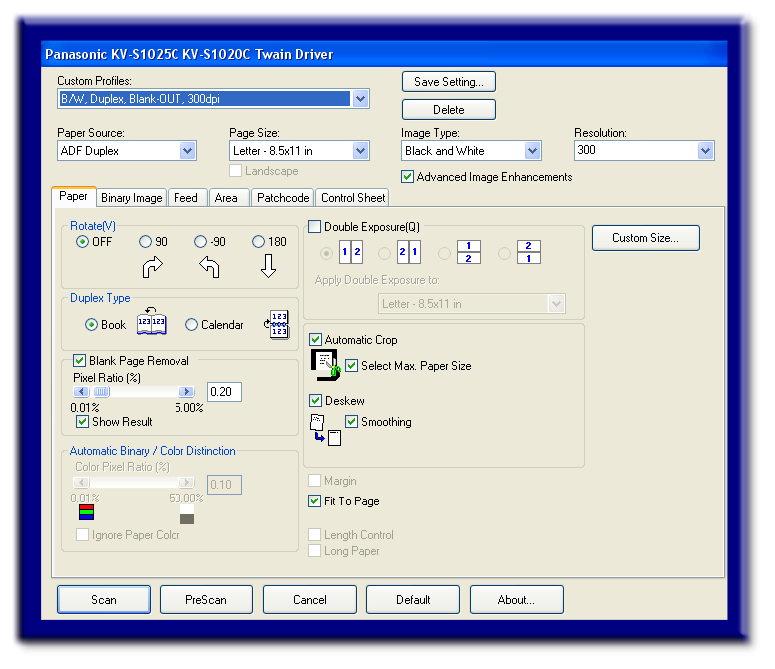The height and width of the screenshot is (669, 775).
Task: Open the About... dialog
Action: pos(517,600)
